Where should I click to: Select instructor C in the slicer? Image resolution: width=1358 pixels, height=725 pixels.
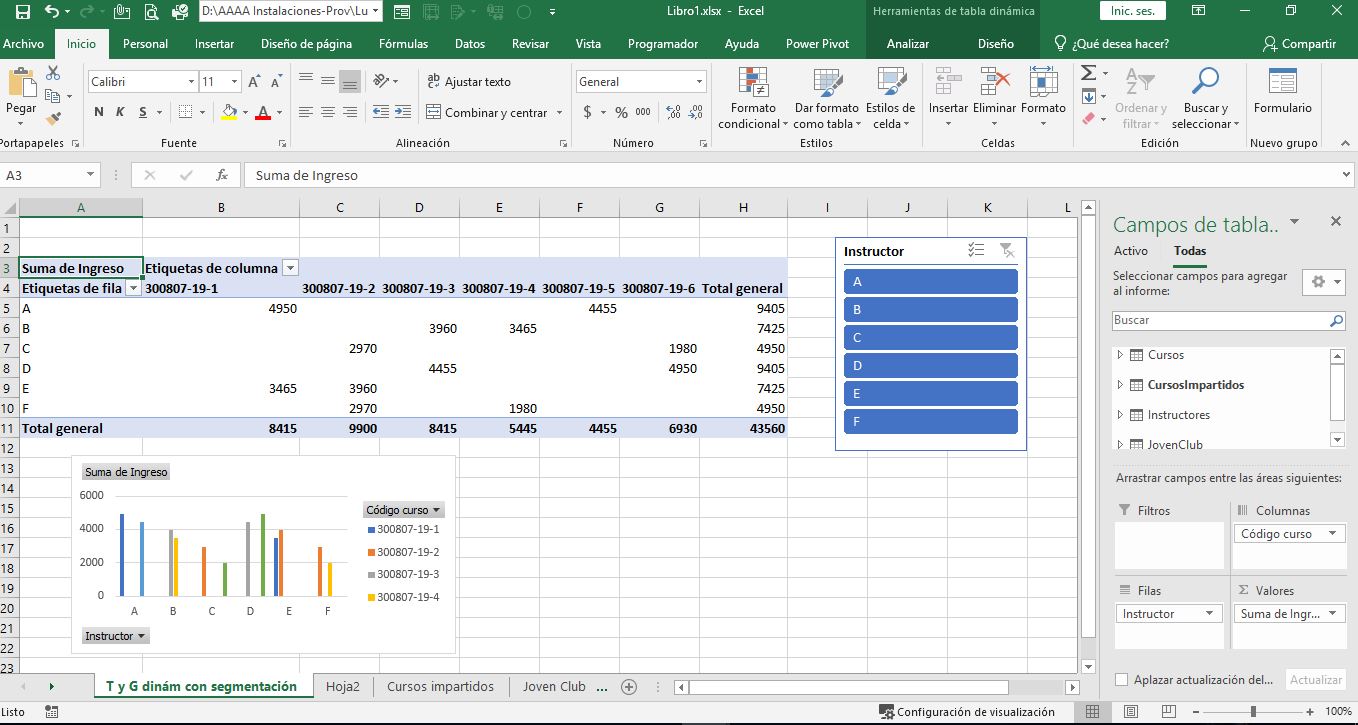point(930,338)
